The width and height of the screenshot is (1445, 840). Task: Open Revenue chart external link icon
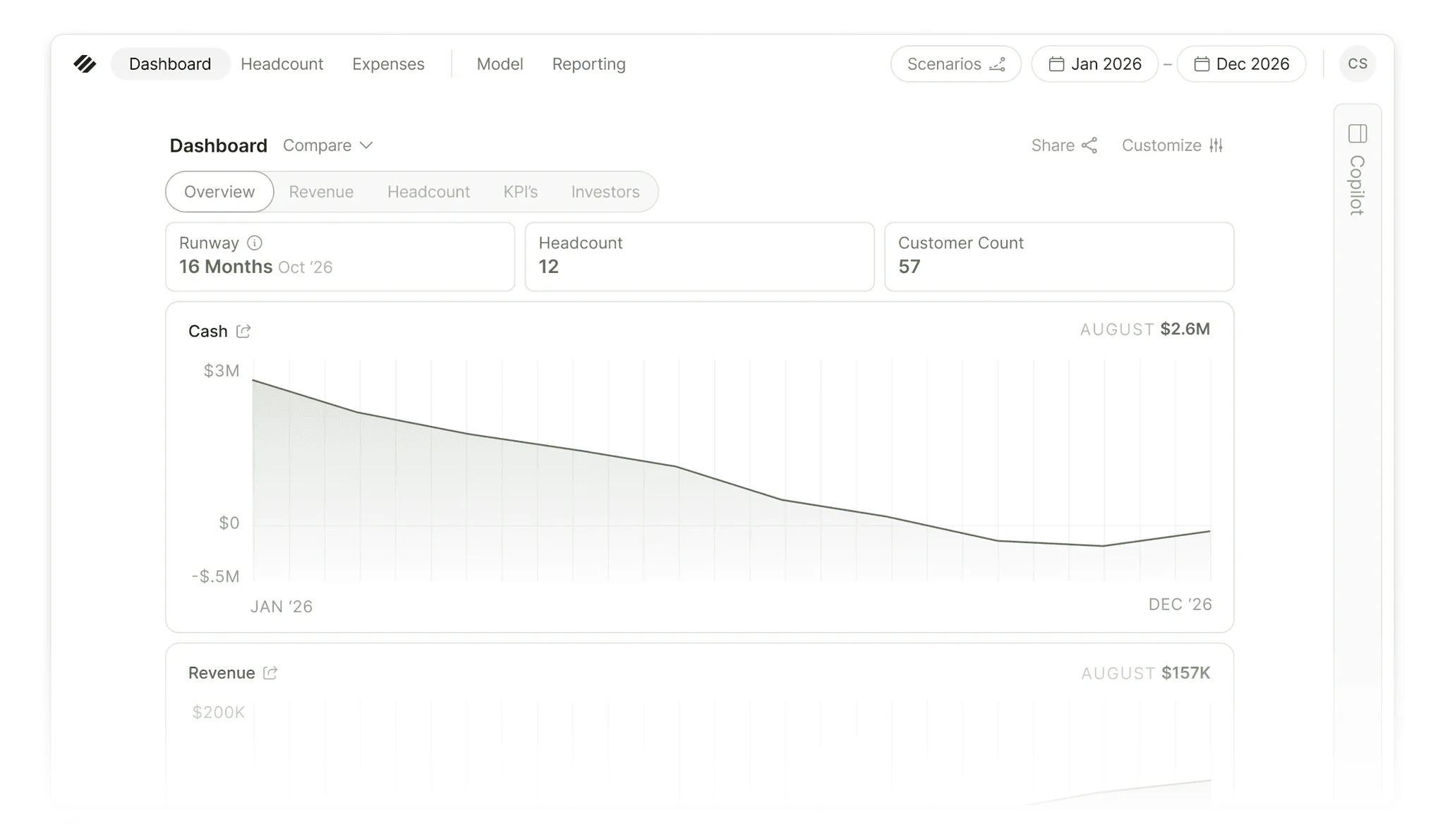pyautogui.click(x=270, y=673)
